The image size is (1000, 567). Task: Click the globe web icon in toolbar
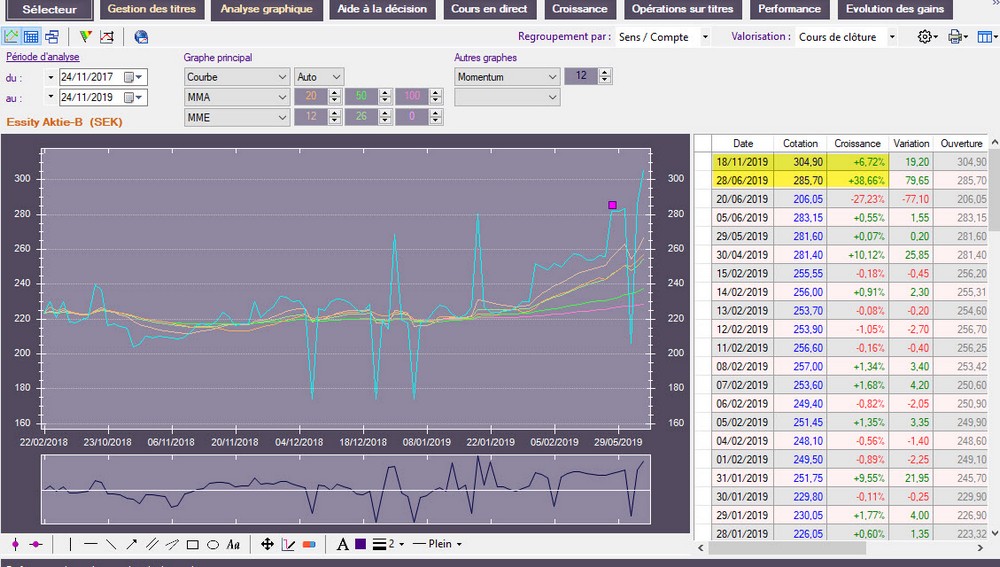point(141,37)
